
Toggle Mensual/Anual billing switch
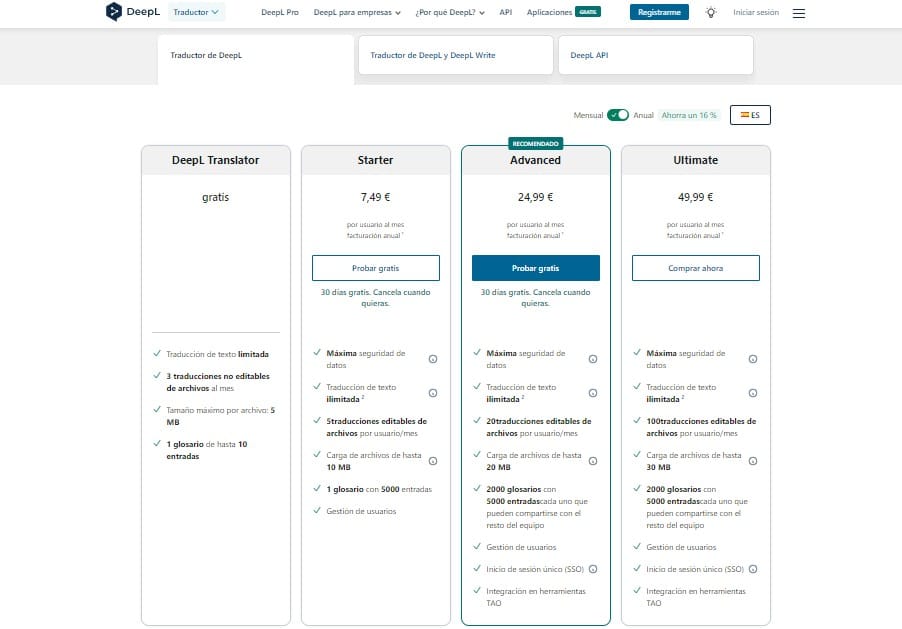coord(618,115)
